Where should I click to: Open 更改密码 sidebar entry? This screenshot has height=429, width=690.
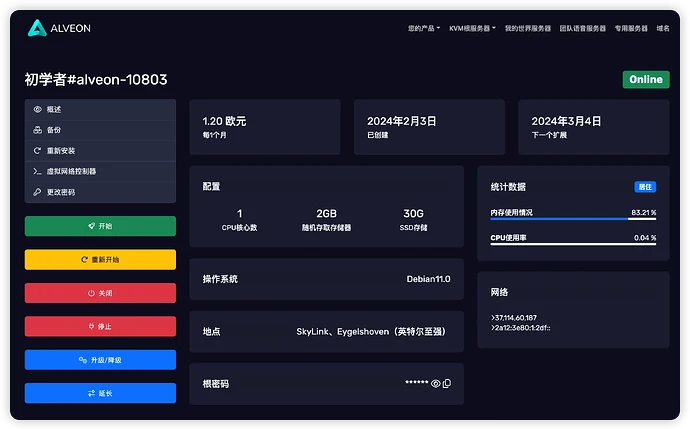point(100,192)
